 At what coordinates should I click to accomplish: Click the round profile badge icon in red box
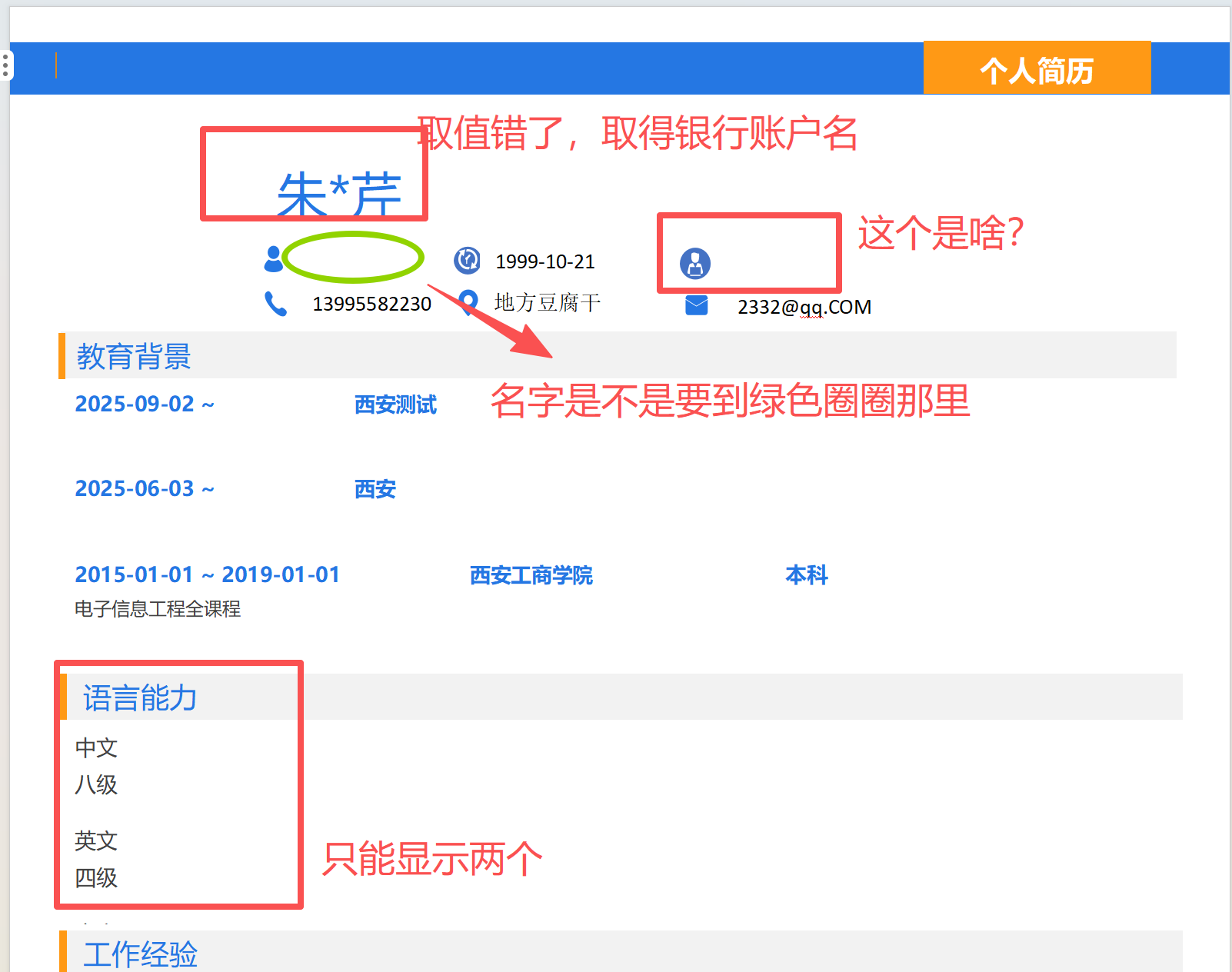(695, 264)
